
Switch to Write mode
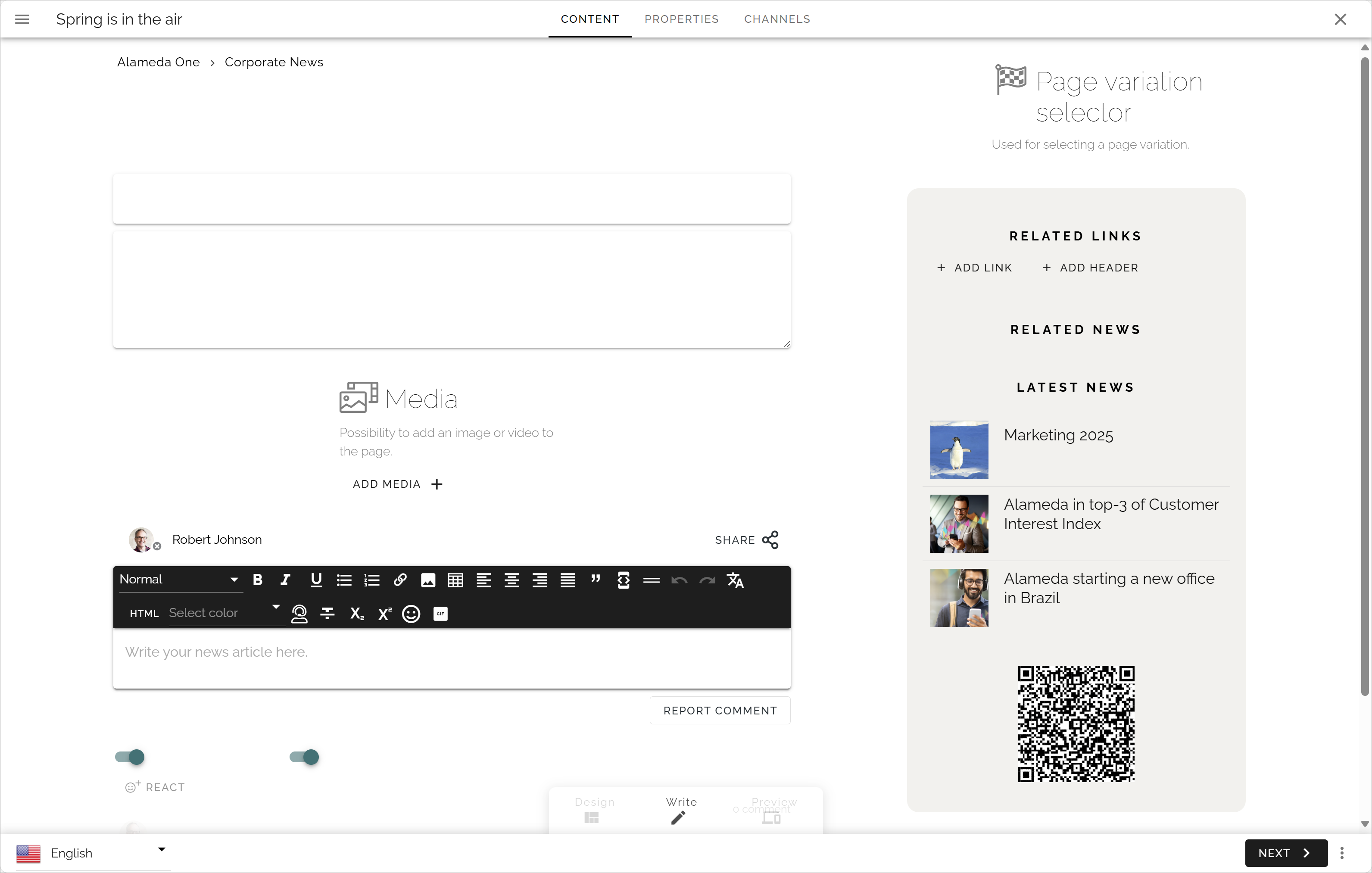click(681, 810)
